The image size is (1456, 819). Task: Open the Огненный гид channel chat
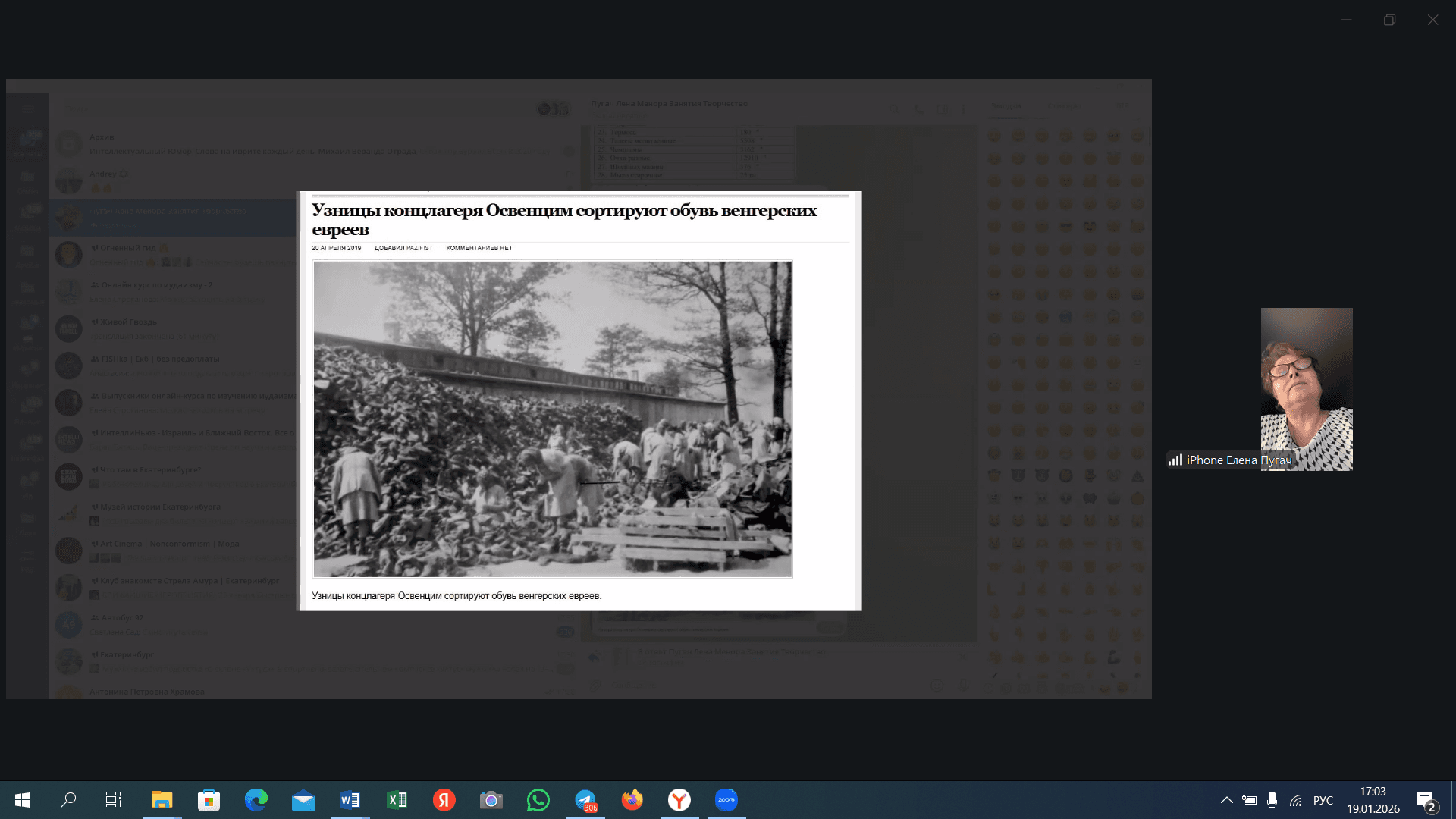click(x=174, y=255)
